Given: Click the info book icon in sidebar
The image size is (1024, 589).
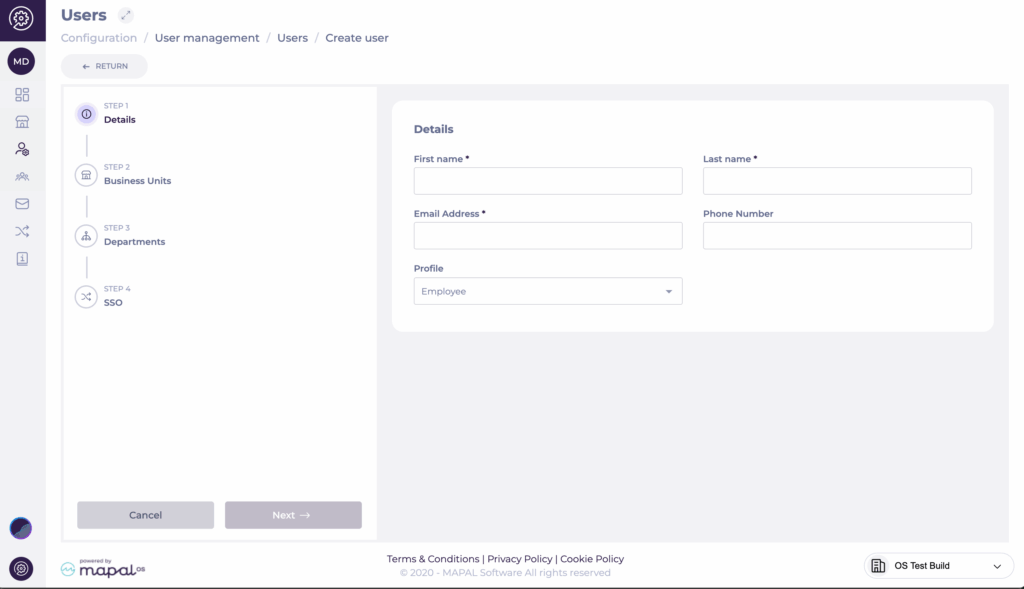Looking at the screenshot, I should click(22, 258).
